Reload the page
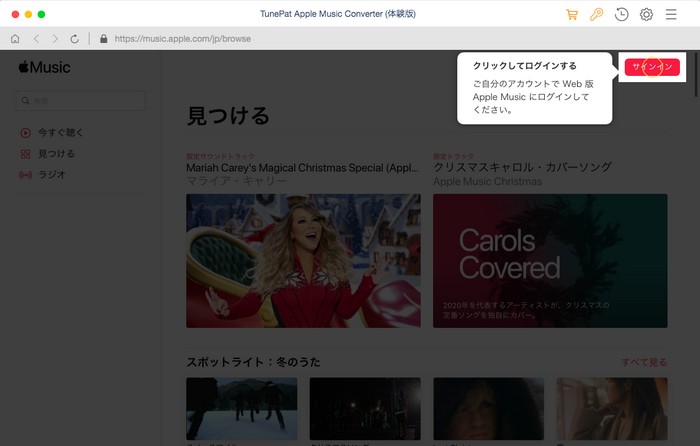Image resolution: width=700 pixels, height=446 pixels. click(x=75, y=39)
